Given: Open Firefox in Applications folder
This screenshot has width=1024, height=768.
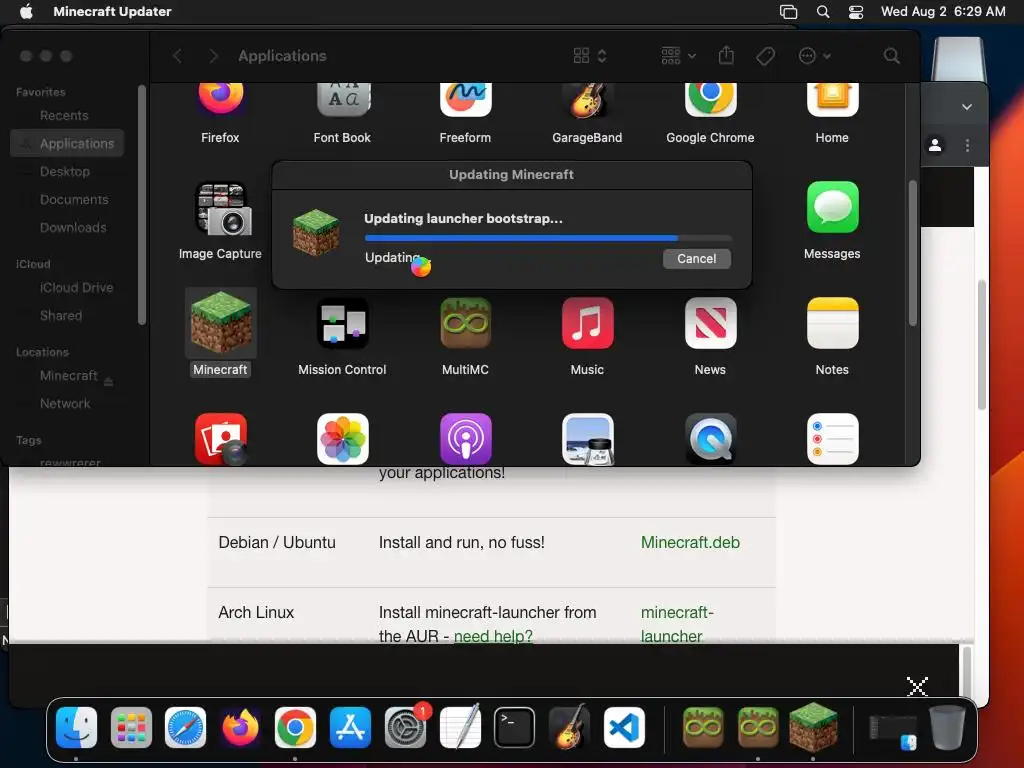Looking at the screenshot, I should tap(220, 99).
